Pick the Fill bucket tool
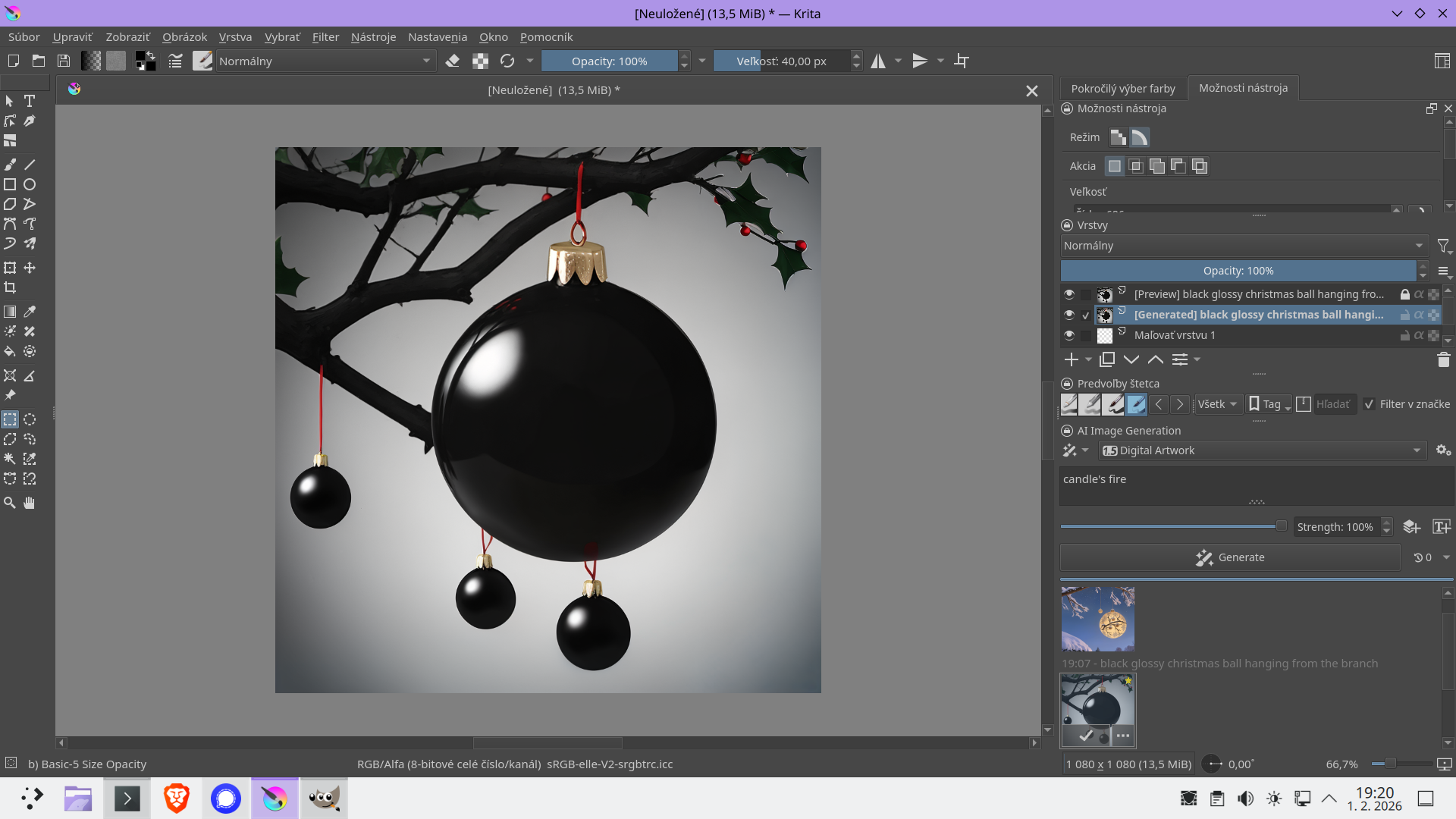This screenshot has height=819, width=1456. (10, 351)
